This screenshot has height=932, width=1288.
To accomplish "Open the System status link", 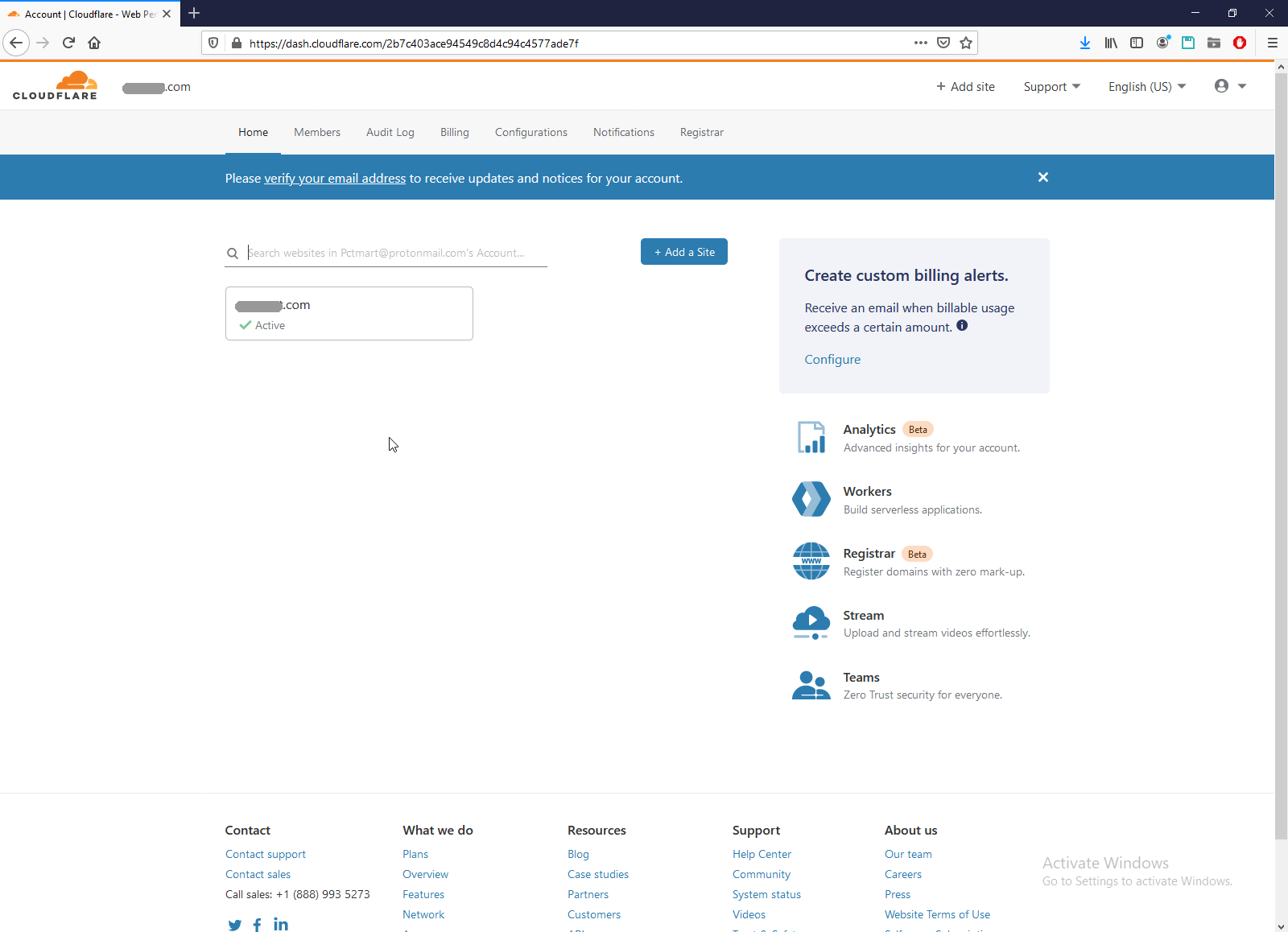I will [x=766, y=894].
